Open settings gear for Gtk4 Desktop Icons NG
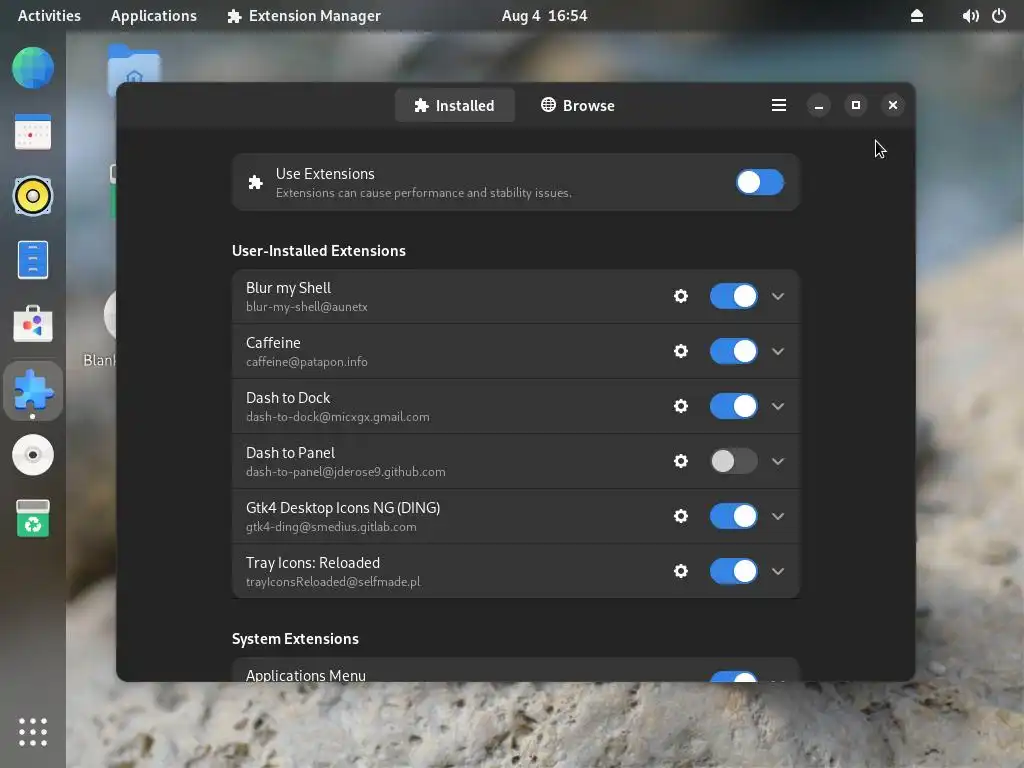The image size is (1024, 768). [680, 516]
